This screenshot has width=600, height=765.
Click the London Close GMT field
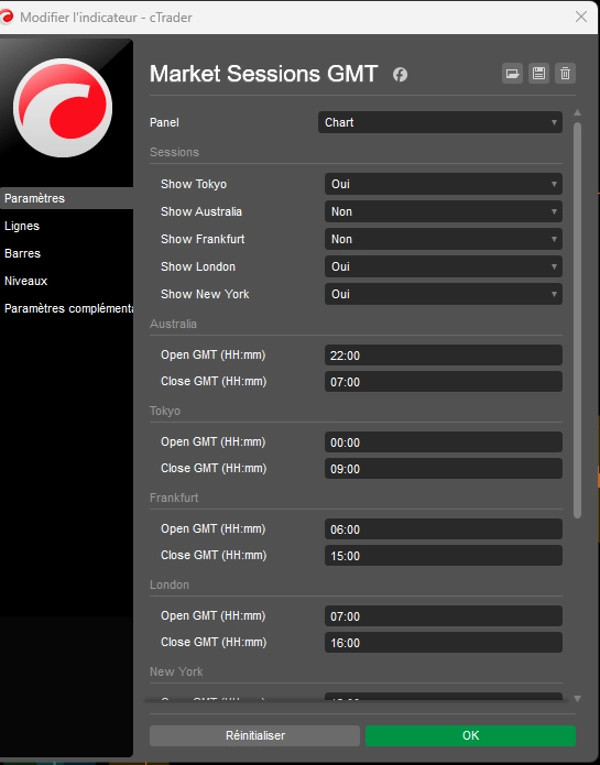443,642
